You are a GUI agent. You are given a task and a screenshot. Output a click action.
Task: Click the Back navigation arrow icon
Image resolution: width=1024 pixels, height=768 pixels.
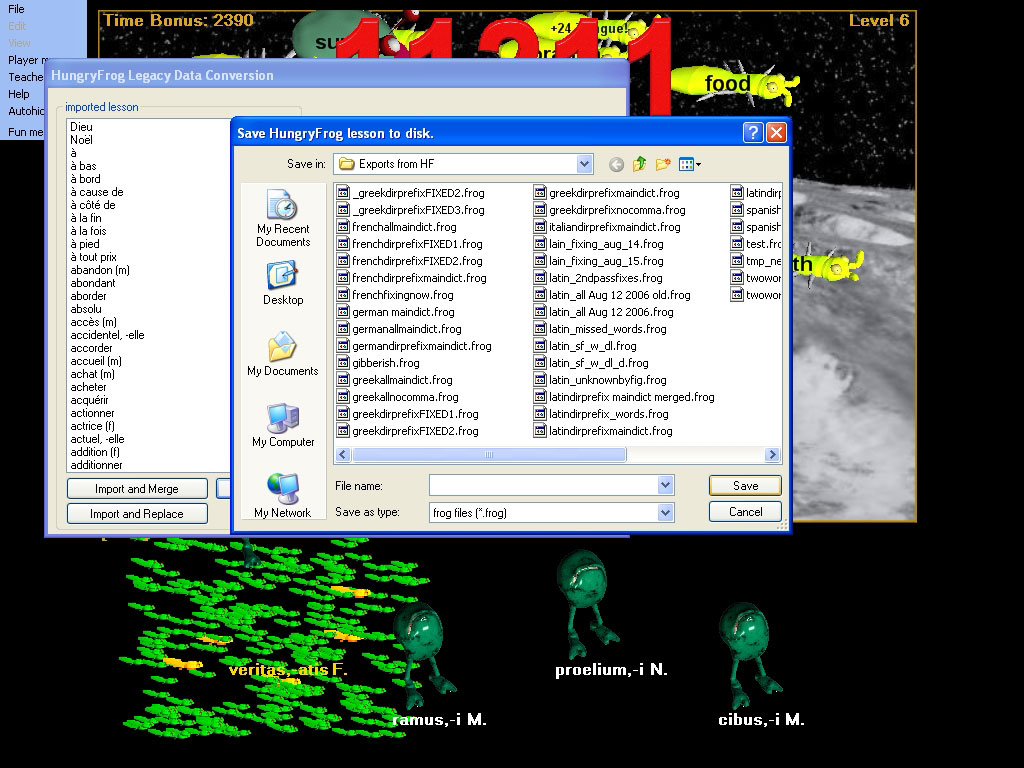tap(616, 165)
